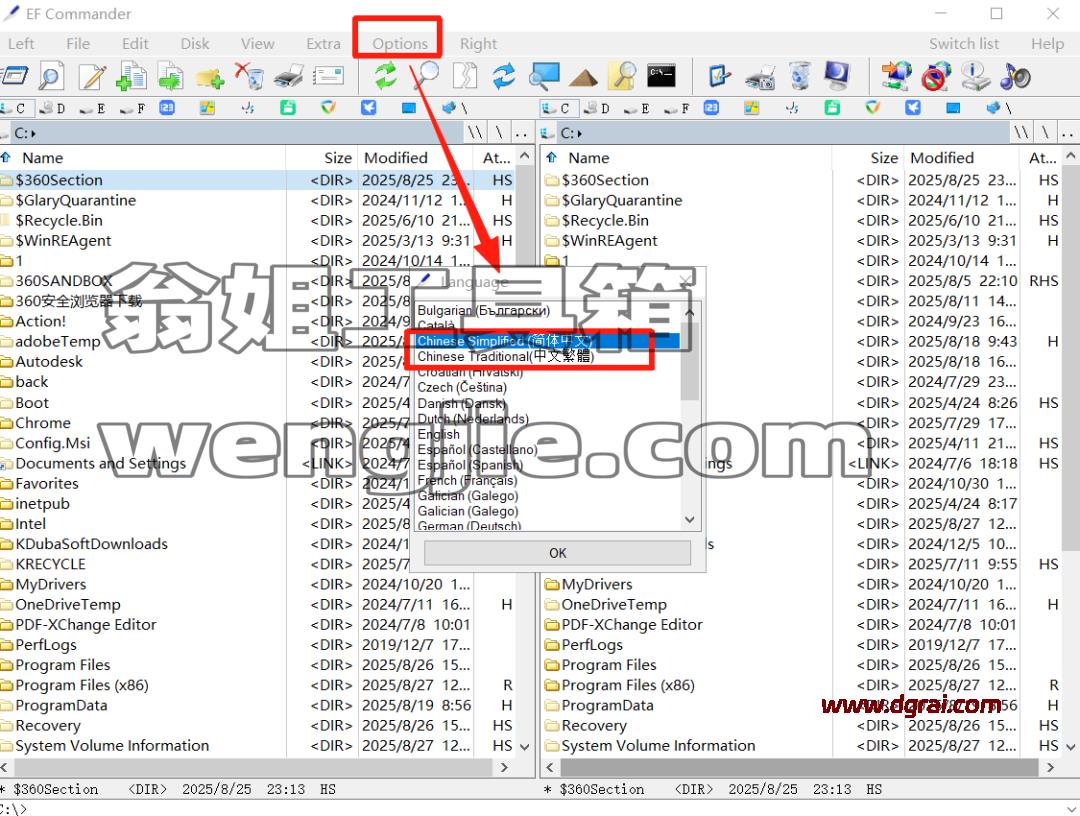Click the green refresh arrows toolbar icon
This screenshot has height=816, width=1080.
tap(386, 76)
